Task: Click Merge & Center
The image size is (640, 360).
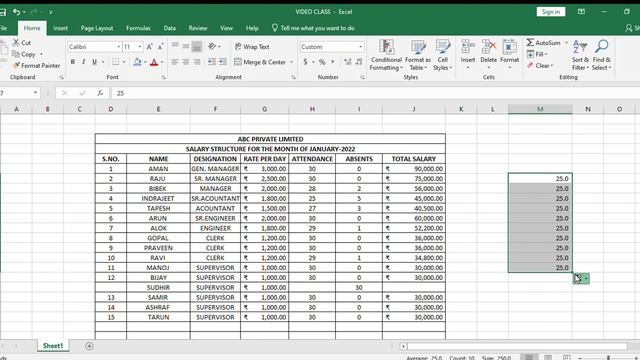Action: pos(260,62)
